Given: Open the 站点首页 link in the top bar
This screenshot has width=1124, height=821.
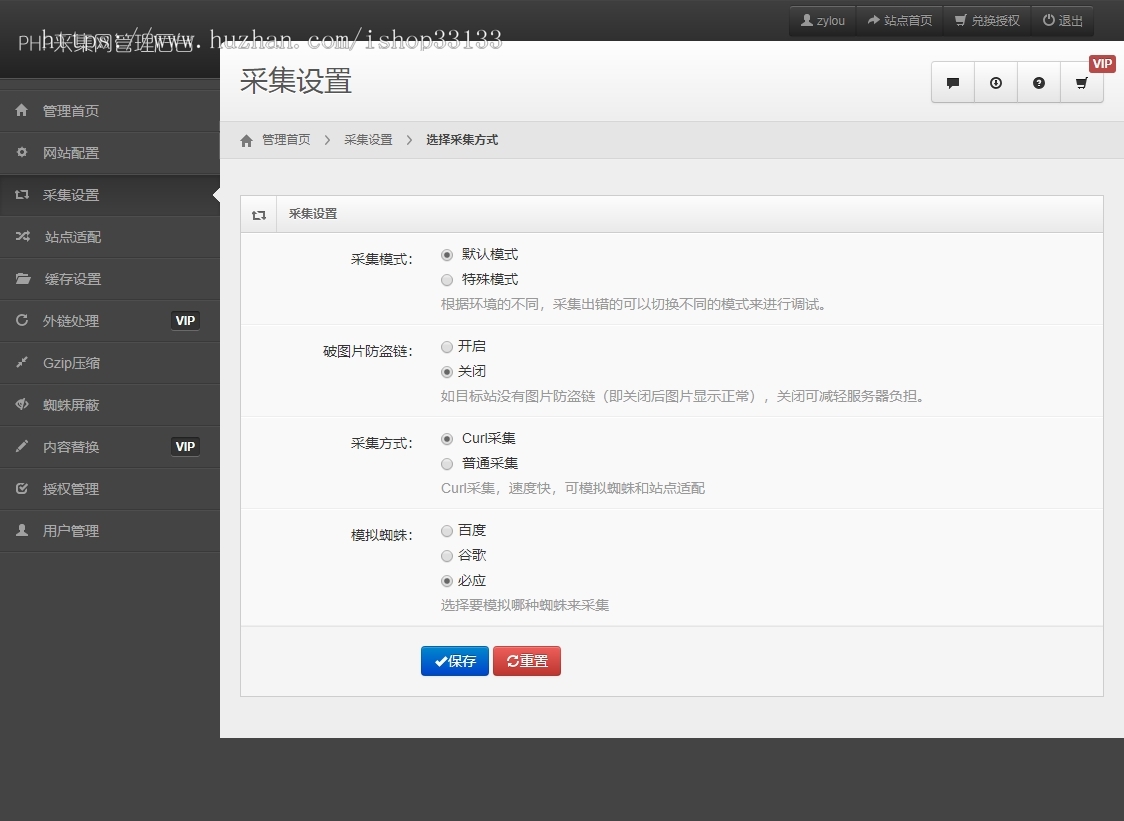Looking at the screenshot, I should [x=899, y=21].
